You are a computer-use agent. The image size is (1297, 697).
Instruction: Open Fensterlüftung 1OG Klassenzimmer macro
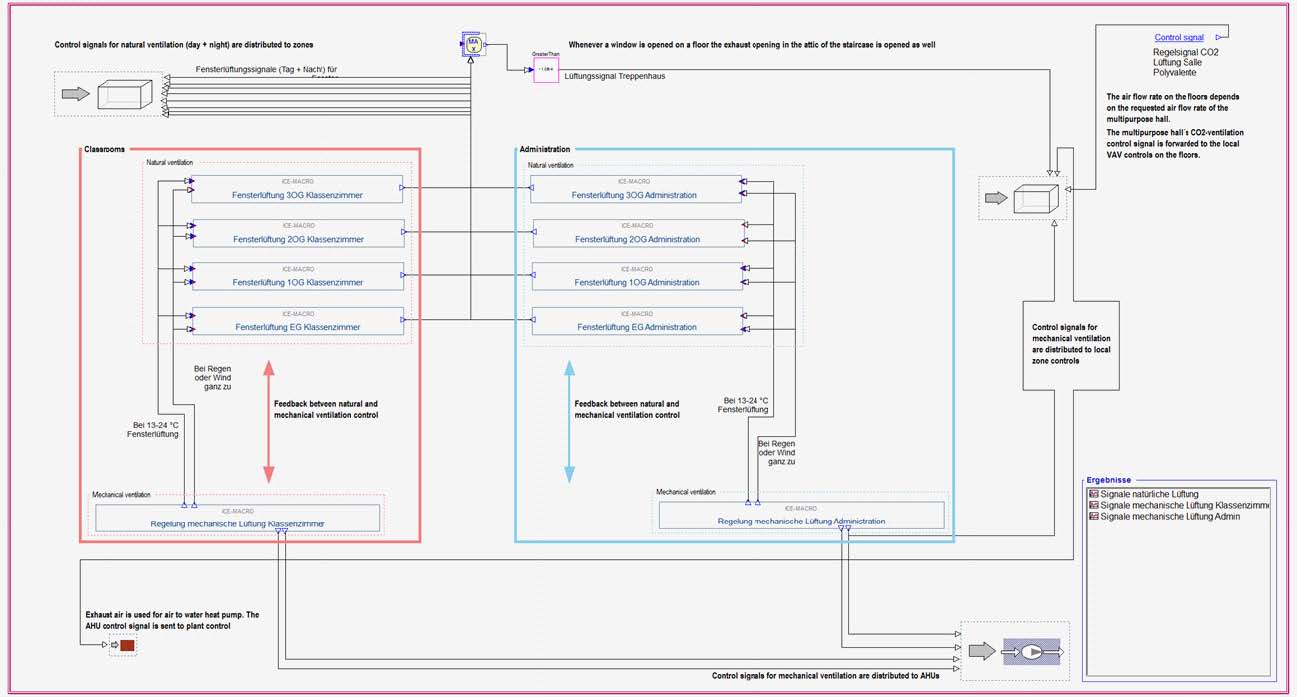(x=297, y=276)
